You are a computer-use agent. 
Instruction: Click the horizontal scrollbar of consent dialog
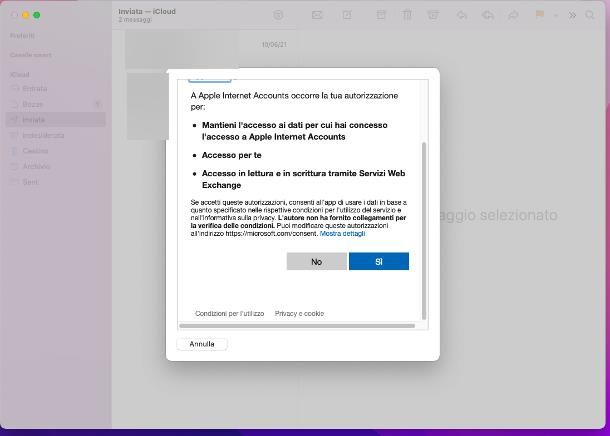297,326
